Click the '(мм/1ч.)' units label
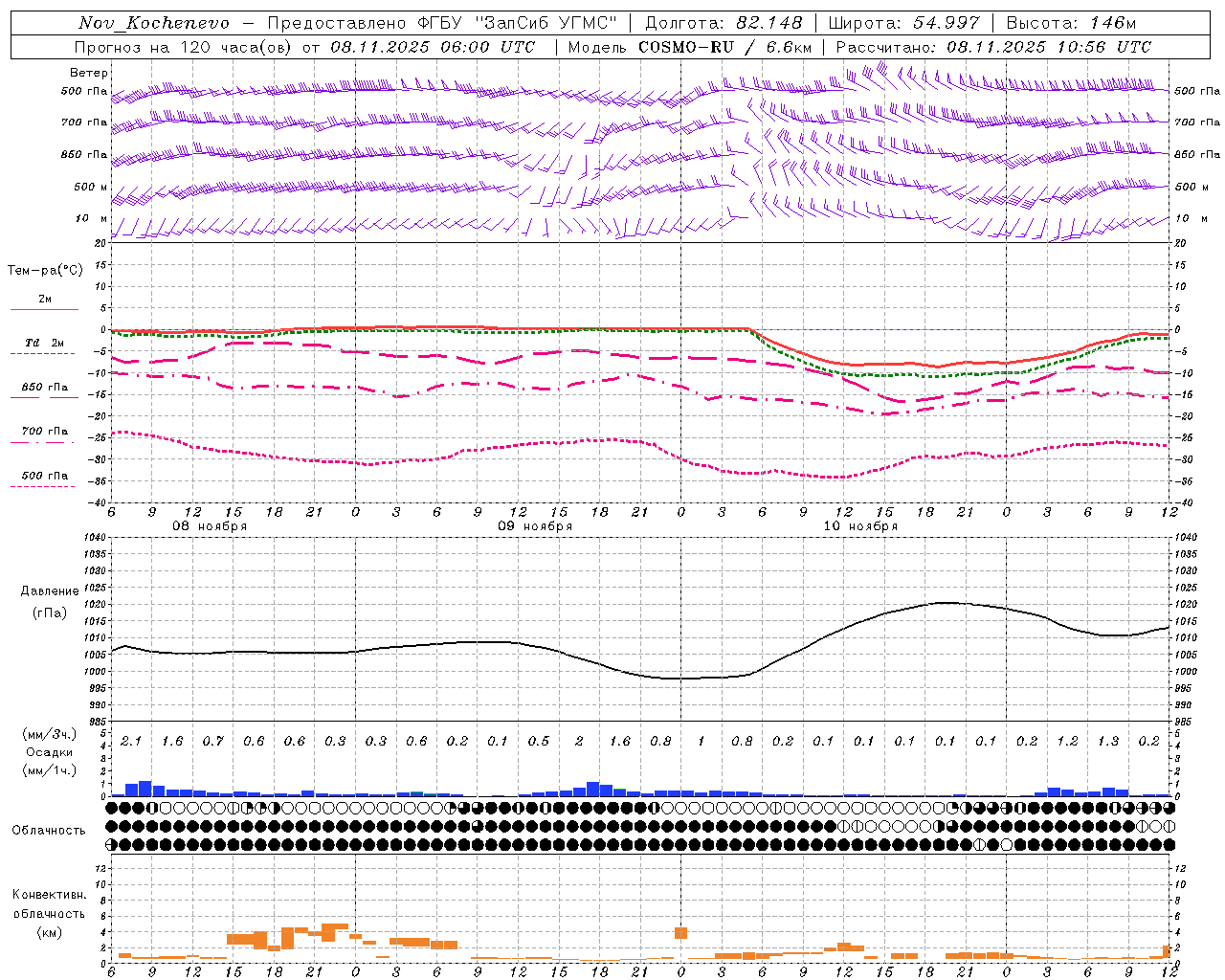Image resolution: width=1225 pixels, height=980 pixels. click(50, 770)
